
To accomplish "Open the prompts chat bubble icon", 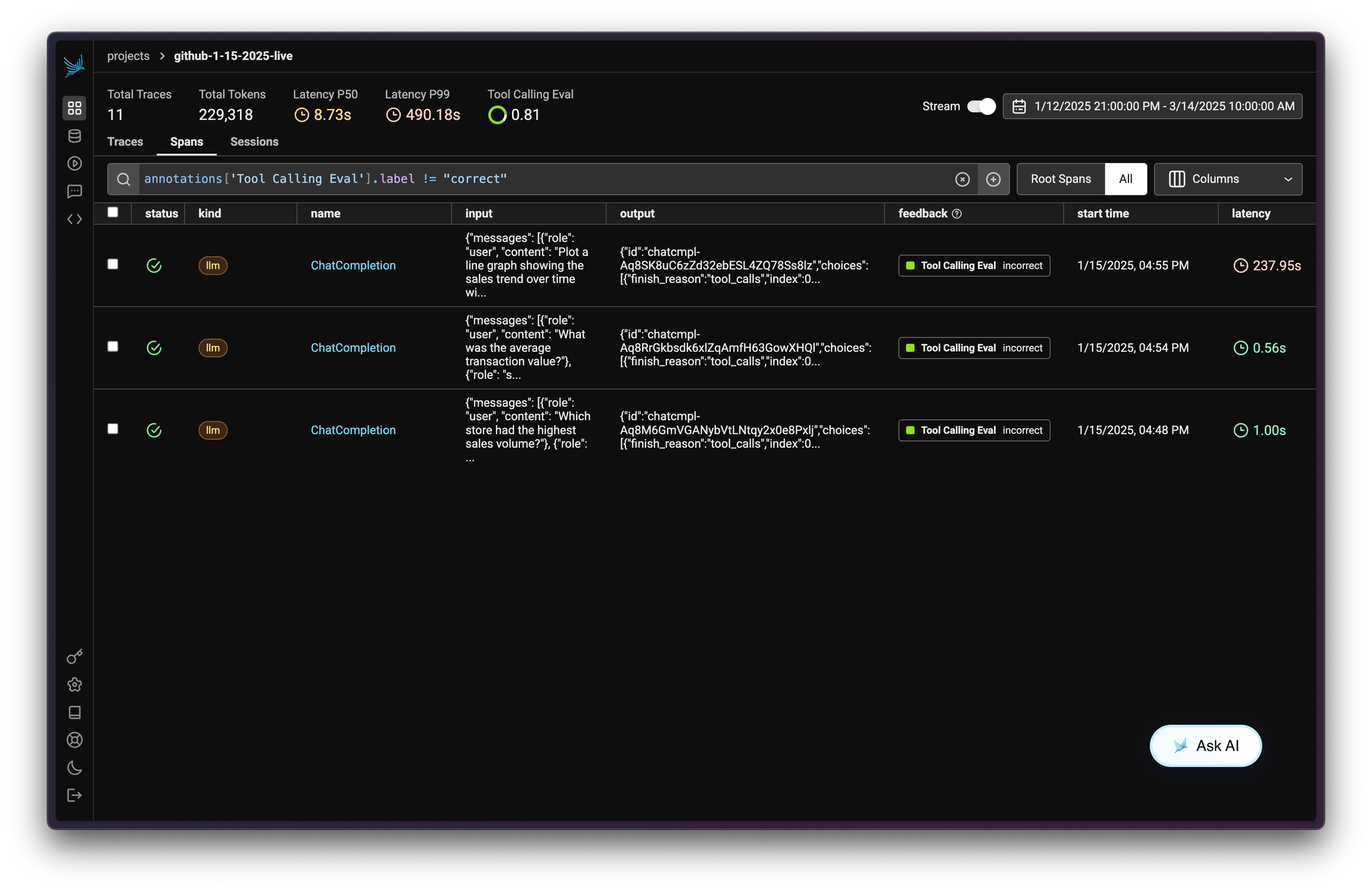I will pos(74,191).
